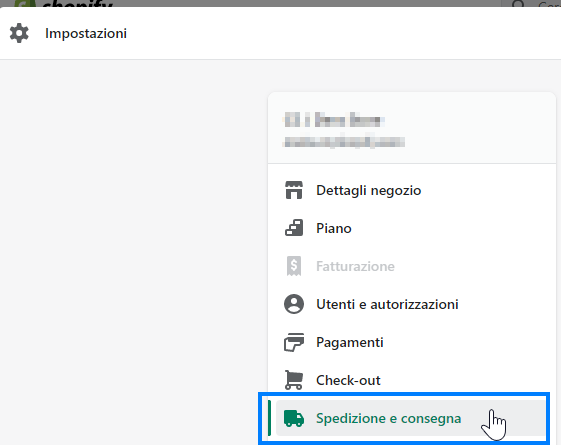Click the search magnifier icon at top right
Image resolution: width=561 pixels, height=445 pixels.
coord(518,4)
